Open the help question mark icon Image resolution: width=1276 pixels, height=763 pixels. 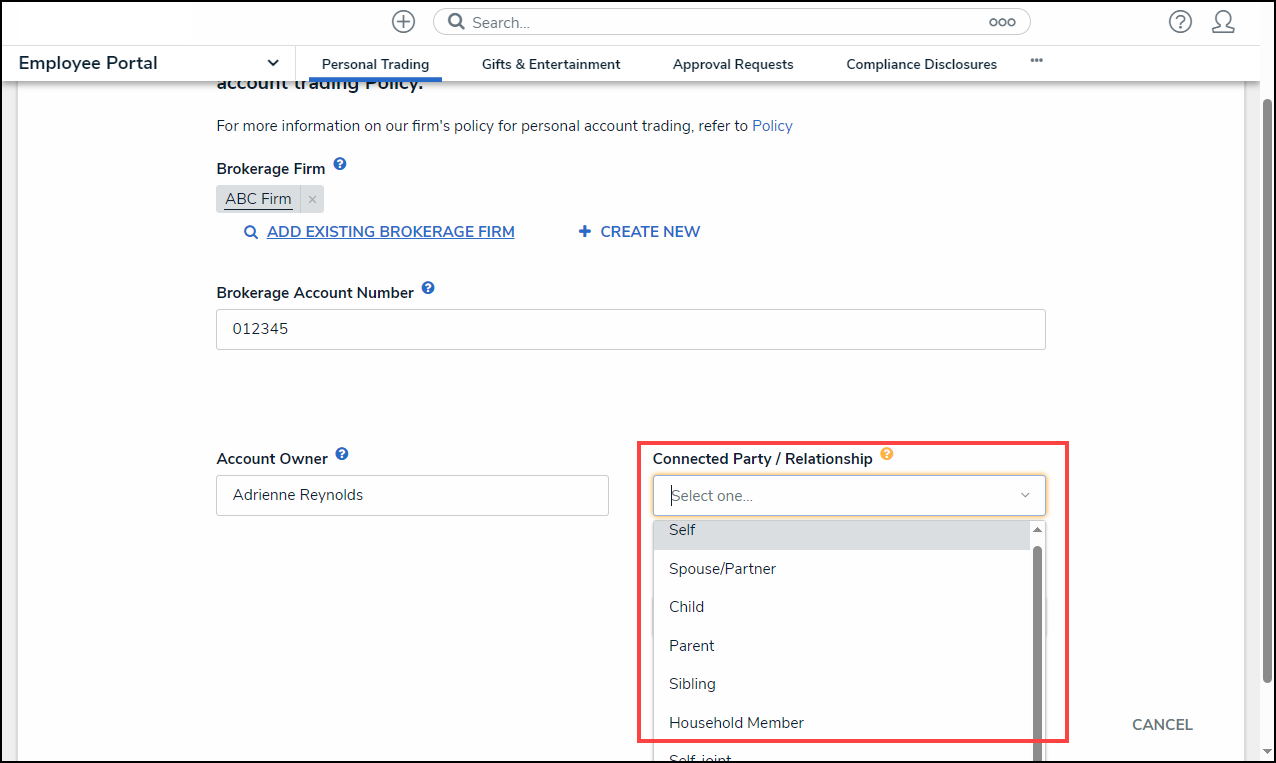point(1180,22)
